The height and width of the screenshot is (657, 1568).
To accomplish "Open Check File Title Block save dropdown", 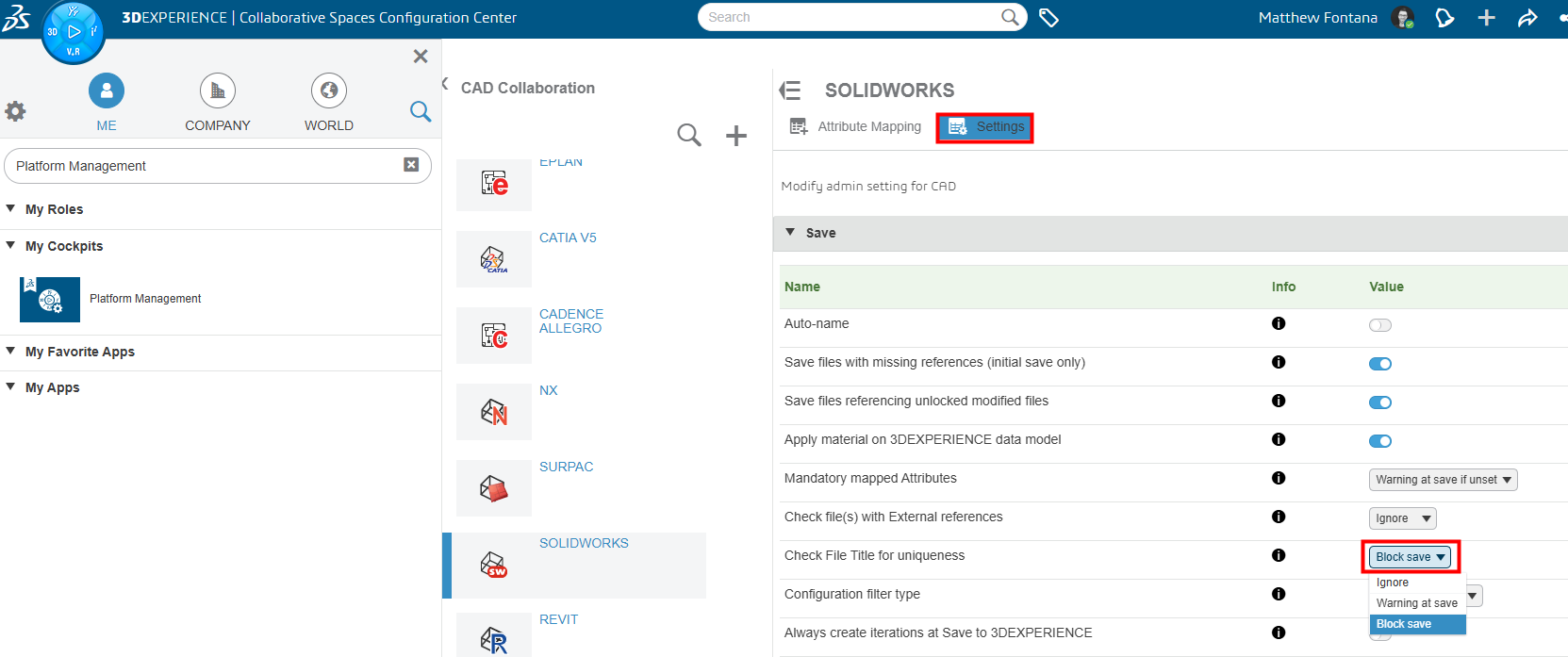I will point(1410,557).
